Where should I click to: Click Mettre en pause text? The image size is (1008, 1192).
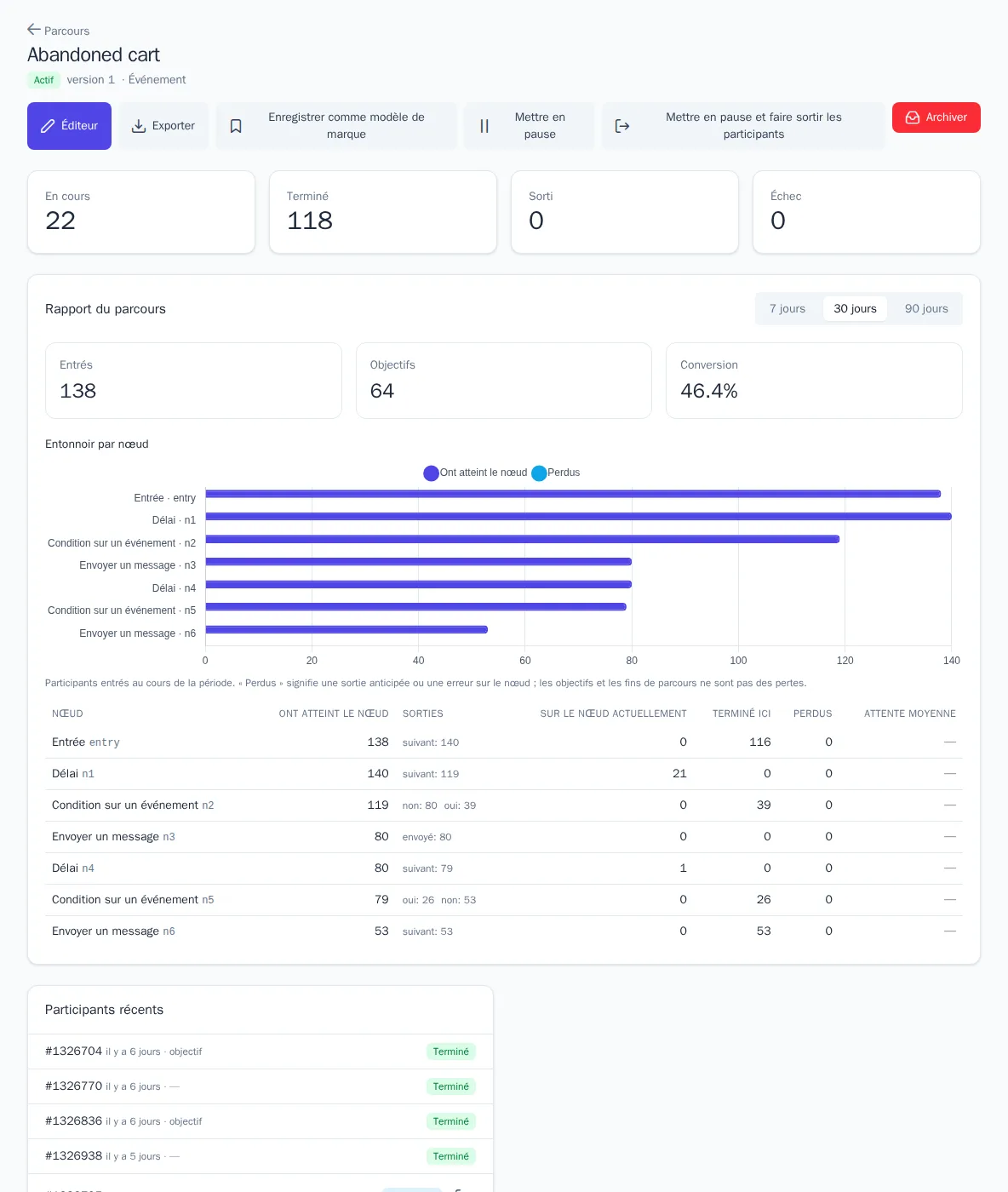(540, 126)
